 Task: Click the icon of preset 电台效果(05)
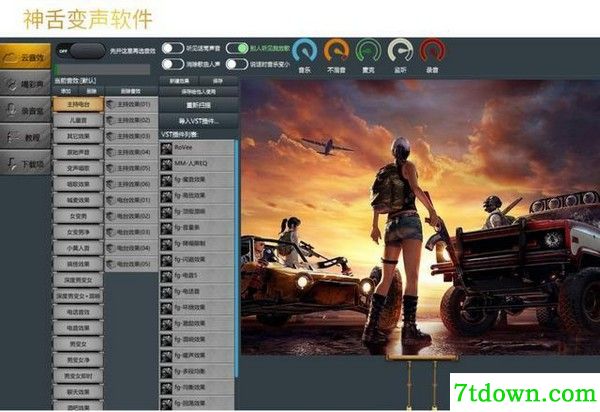click(x=111, y=264)
